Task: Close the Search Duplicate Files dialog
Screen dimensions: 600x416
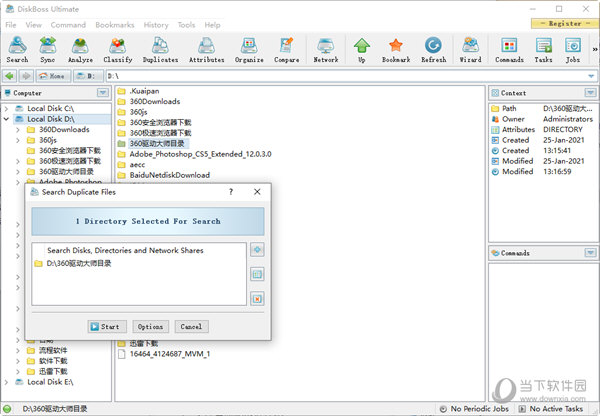Action: [x=257, y=192]
